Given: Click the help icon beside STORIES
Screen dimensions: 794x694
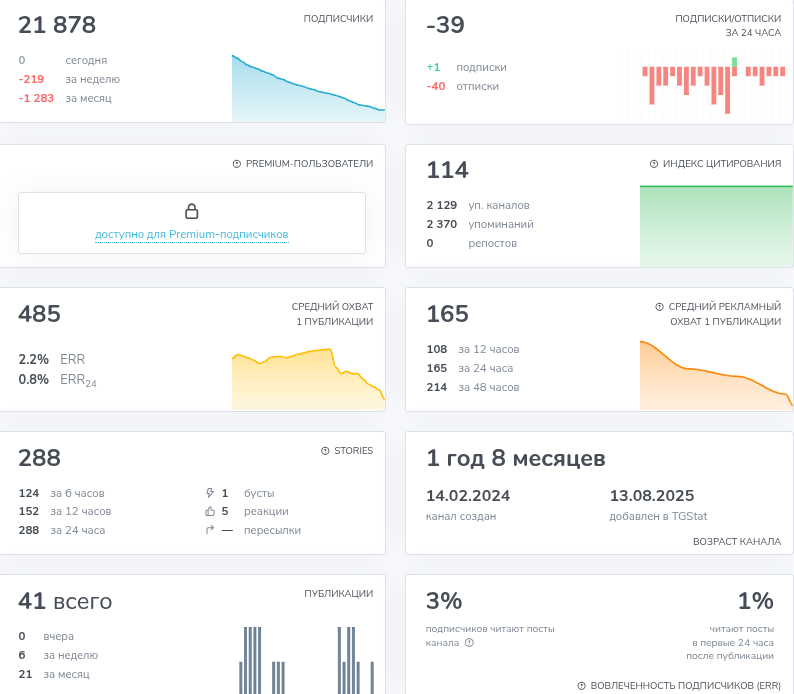Looking at the screenshot, I should (x=325, y=451).
